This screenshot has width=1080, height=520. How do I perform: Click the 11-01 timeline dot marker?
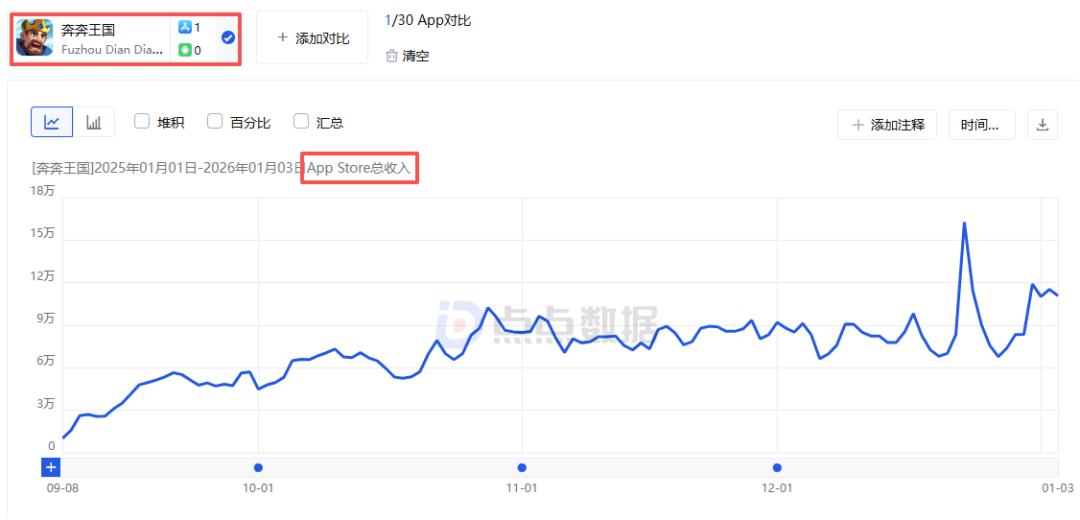(x=521, y=467)
